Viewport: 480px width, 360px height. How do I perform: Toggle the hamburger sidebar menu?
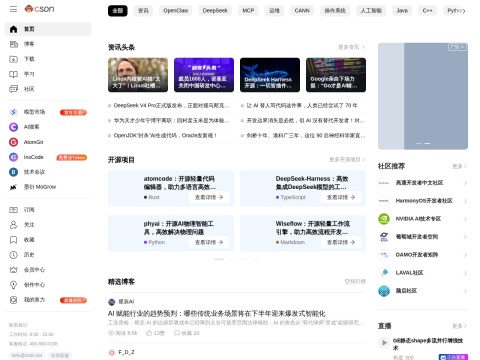[x=13, y=9]
